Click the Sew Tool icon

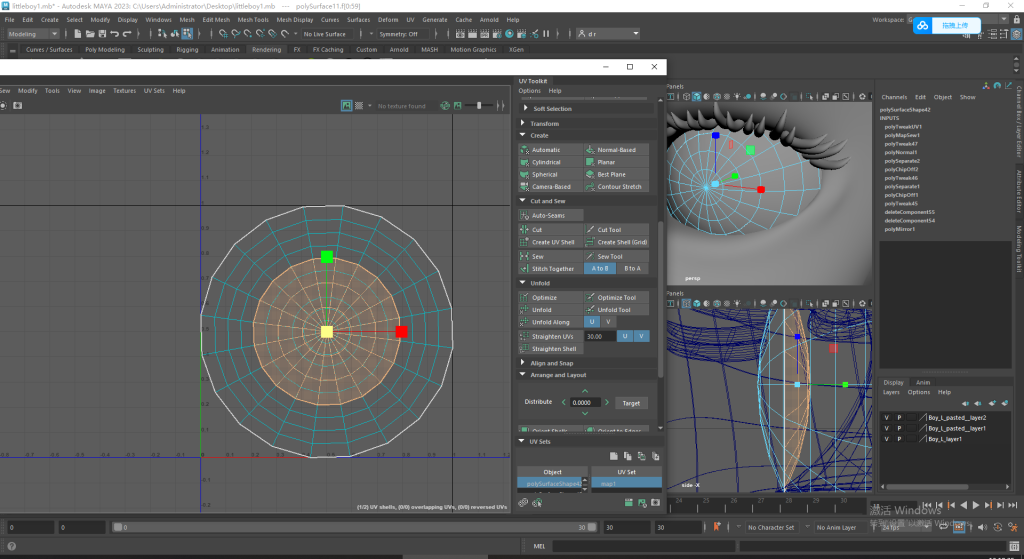click(590, 257)
